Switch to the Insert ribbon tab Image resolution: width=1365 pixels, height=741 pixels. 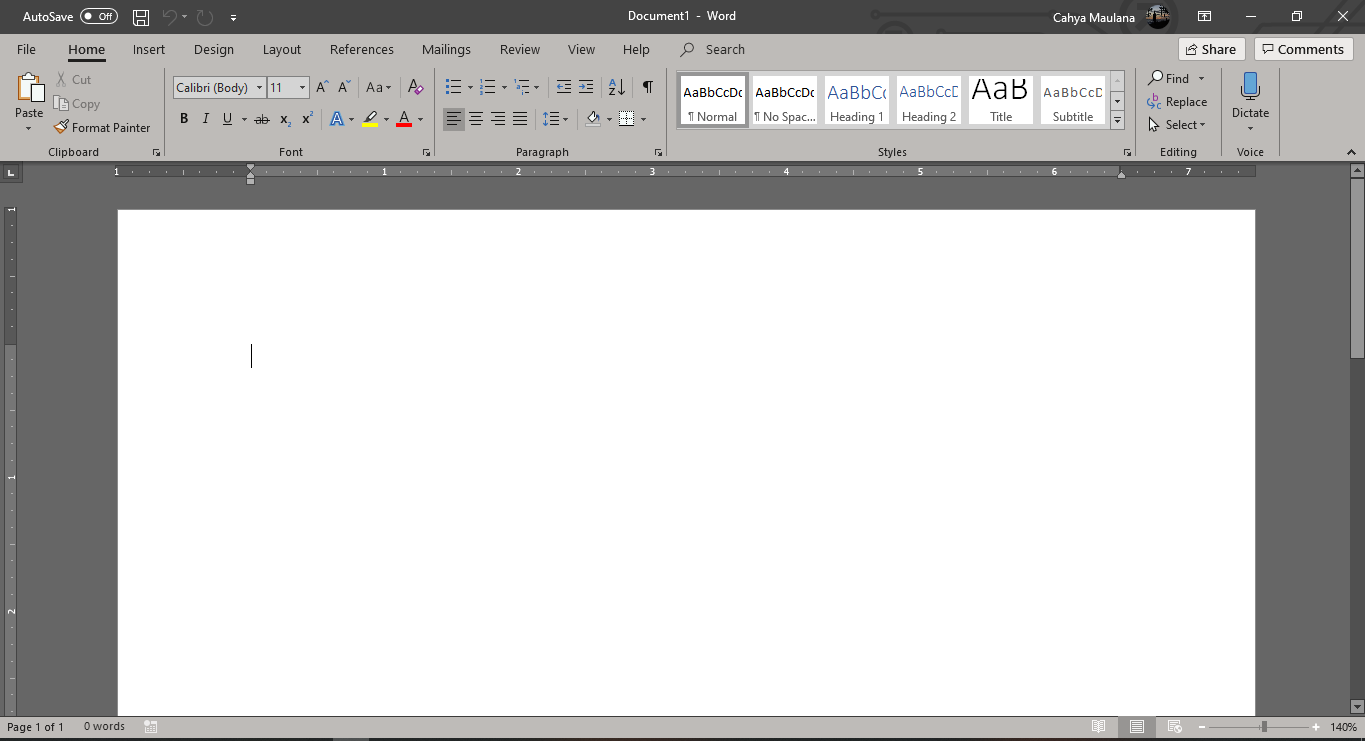pos(148,49)
